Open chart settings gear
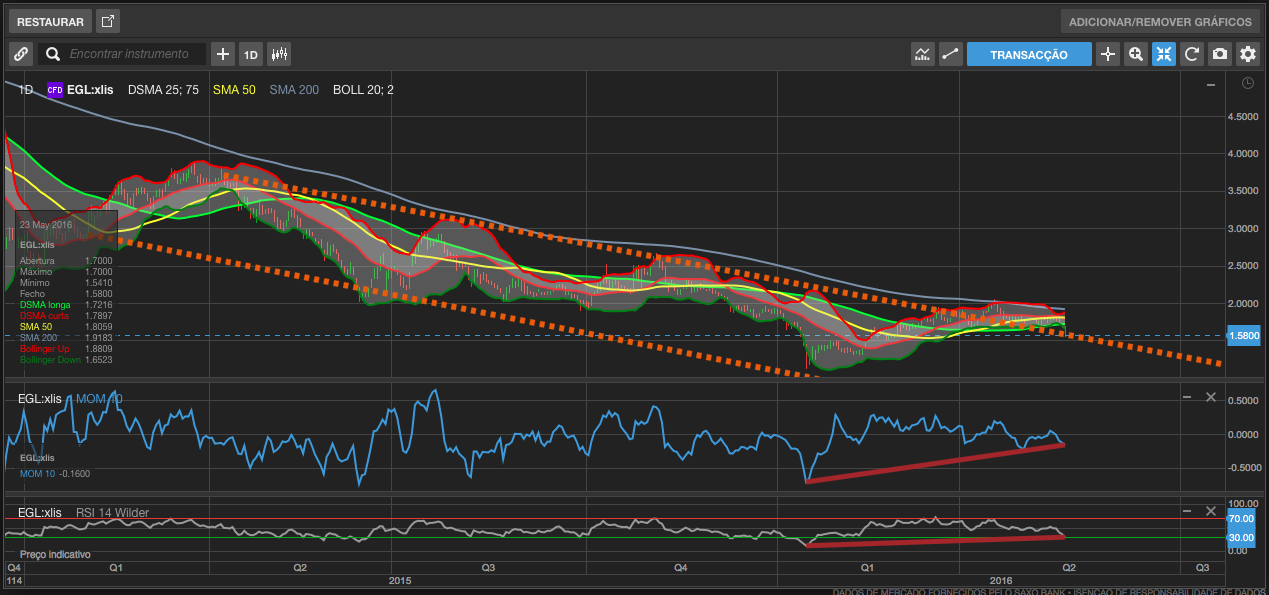This screenshot has height=595, width=1269. (1247, 54)
